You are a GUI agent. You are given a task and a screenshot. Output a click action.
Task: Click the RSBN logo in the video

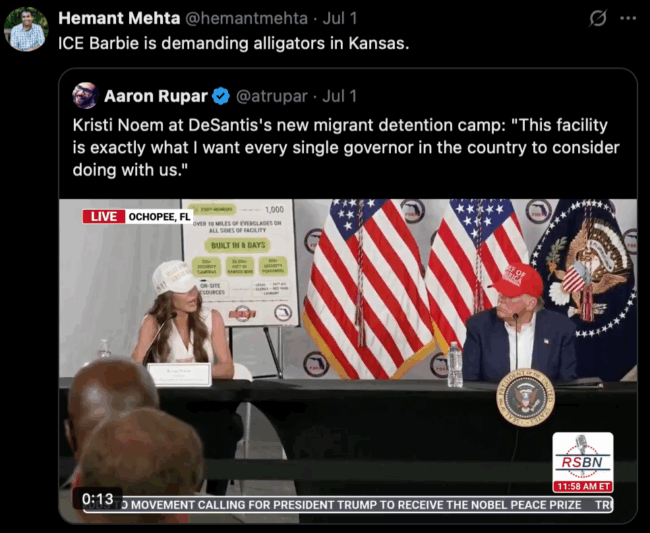[582, 462]
